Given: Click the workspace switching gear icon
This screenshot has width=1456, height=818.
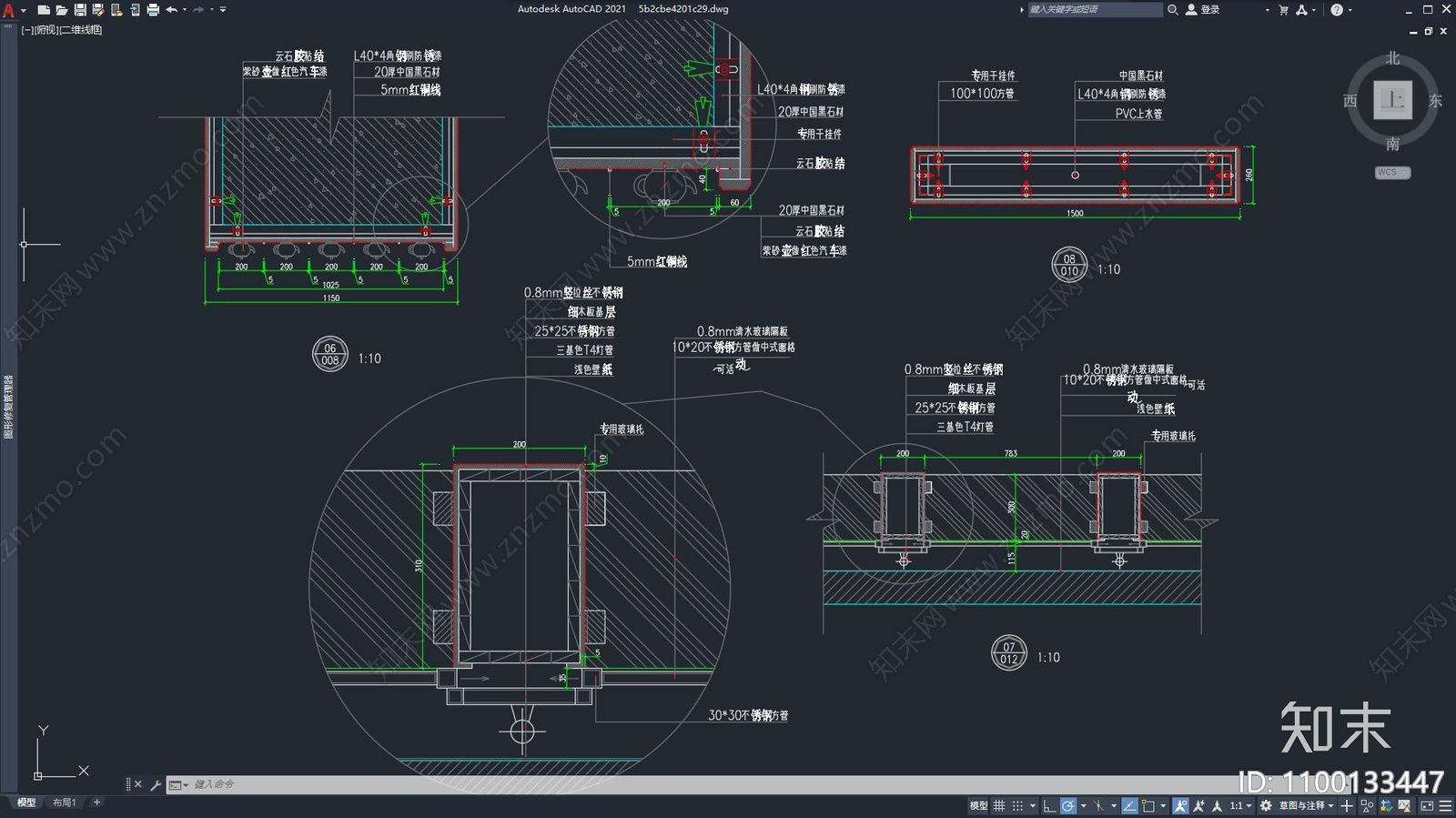Looking at the screenshot, I should tap(1266, 806).
